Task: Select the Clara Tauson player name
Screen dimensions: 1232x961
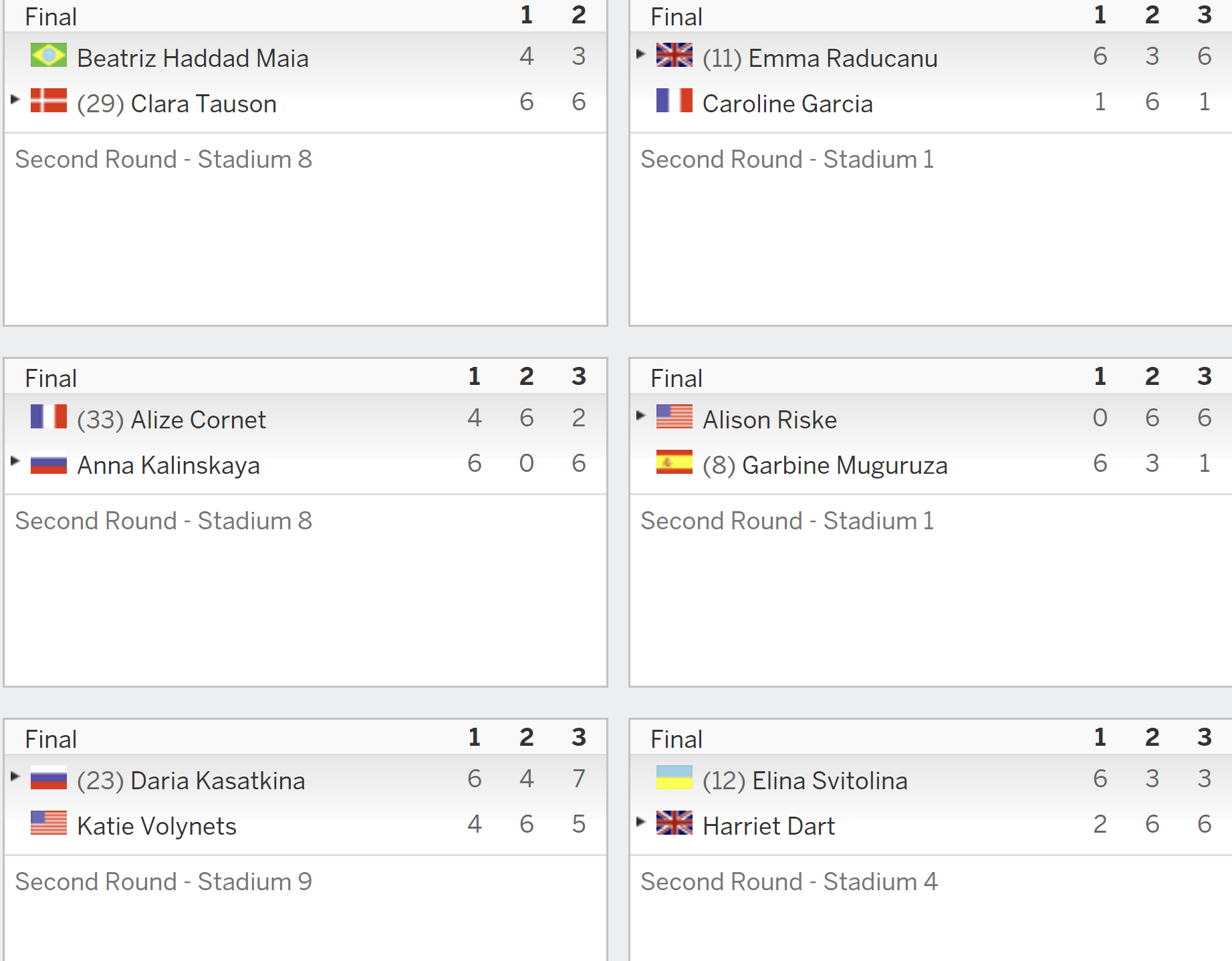Action: pyautogui.click(x=203, y=104)
